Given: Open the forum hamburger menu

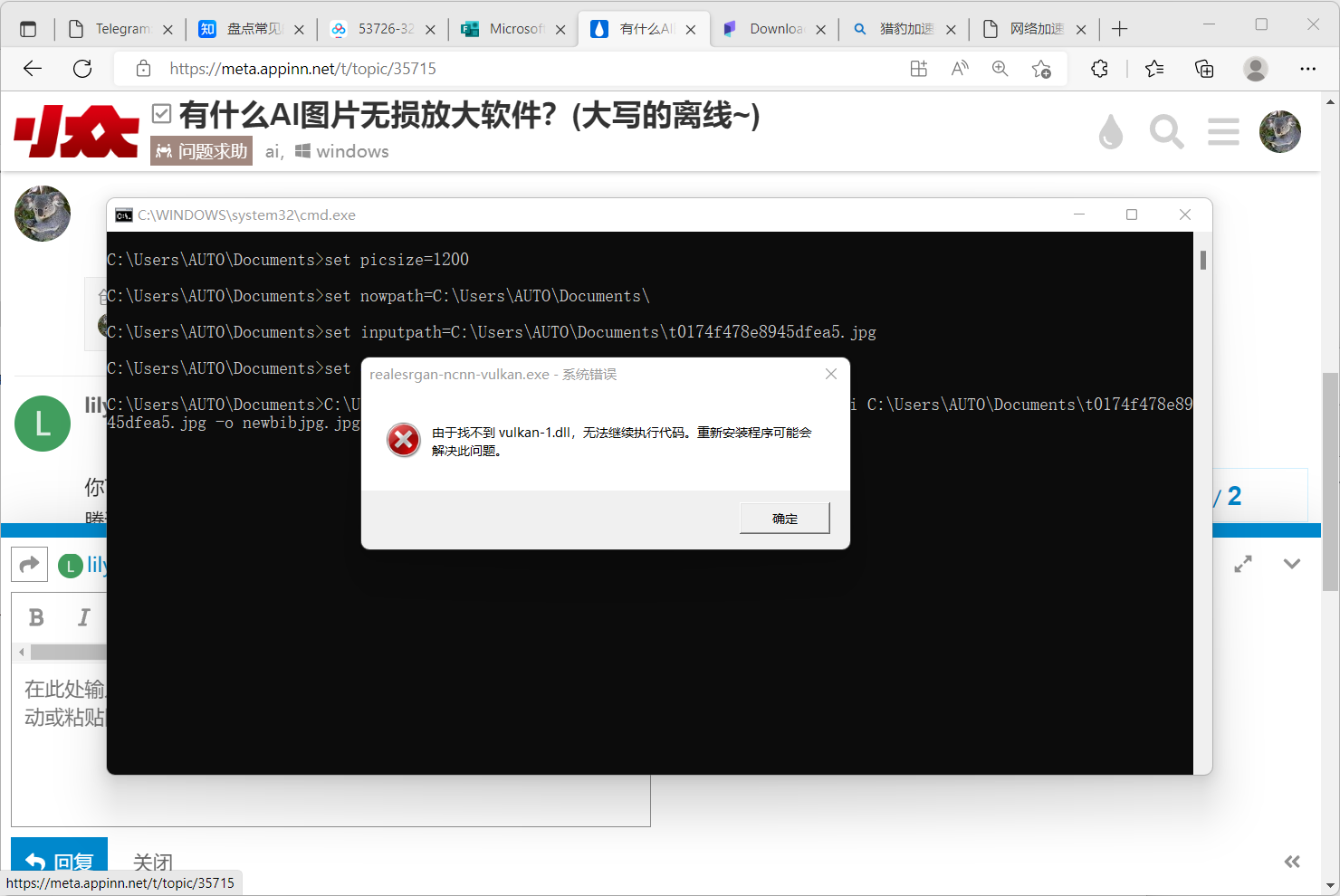Looking at the screenshot, I should (1222, 132).
